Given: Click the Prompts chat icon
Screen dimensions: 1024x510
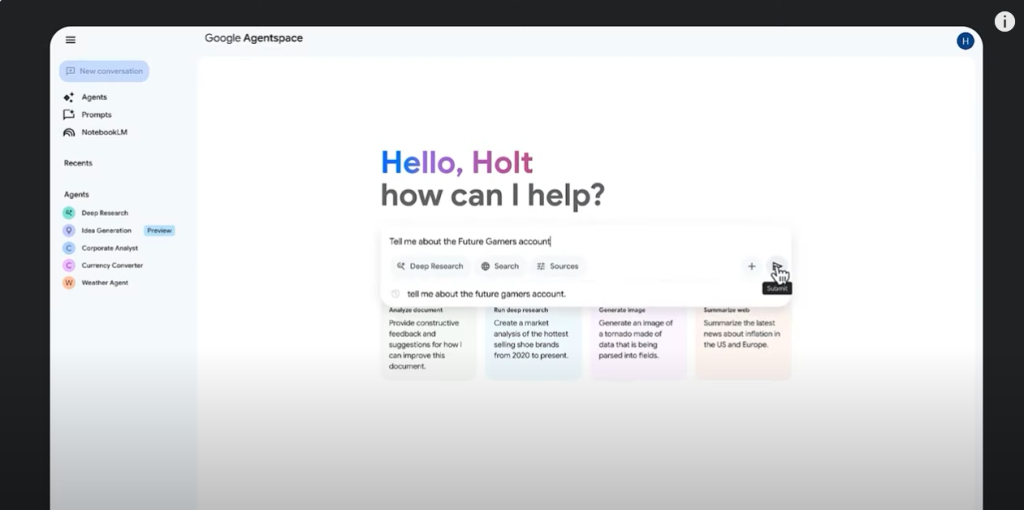Looking at the screenshot, I should coord(69,115).
